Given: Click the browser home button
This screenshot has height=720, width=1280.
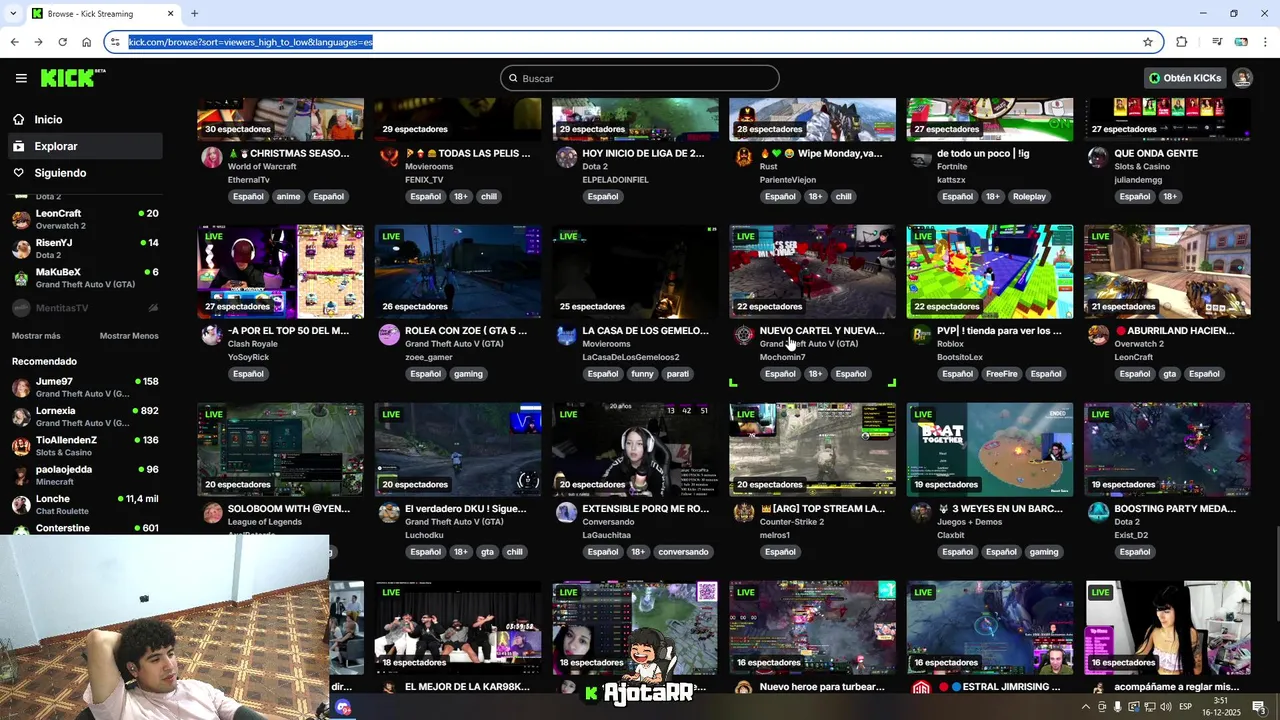Looking at the screenshot, I should [87, 42].
